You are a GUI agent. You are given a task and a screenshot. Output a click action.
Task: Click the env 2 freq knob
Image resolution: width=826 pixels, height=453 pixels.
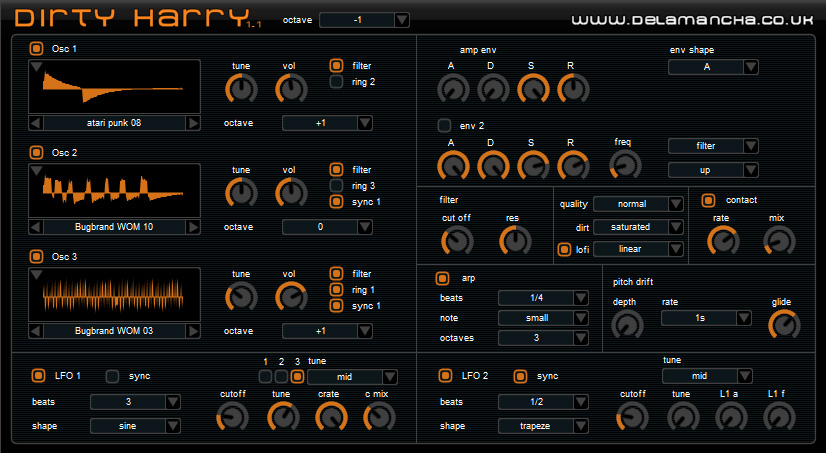(625, 164)
